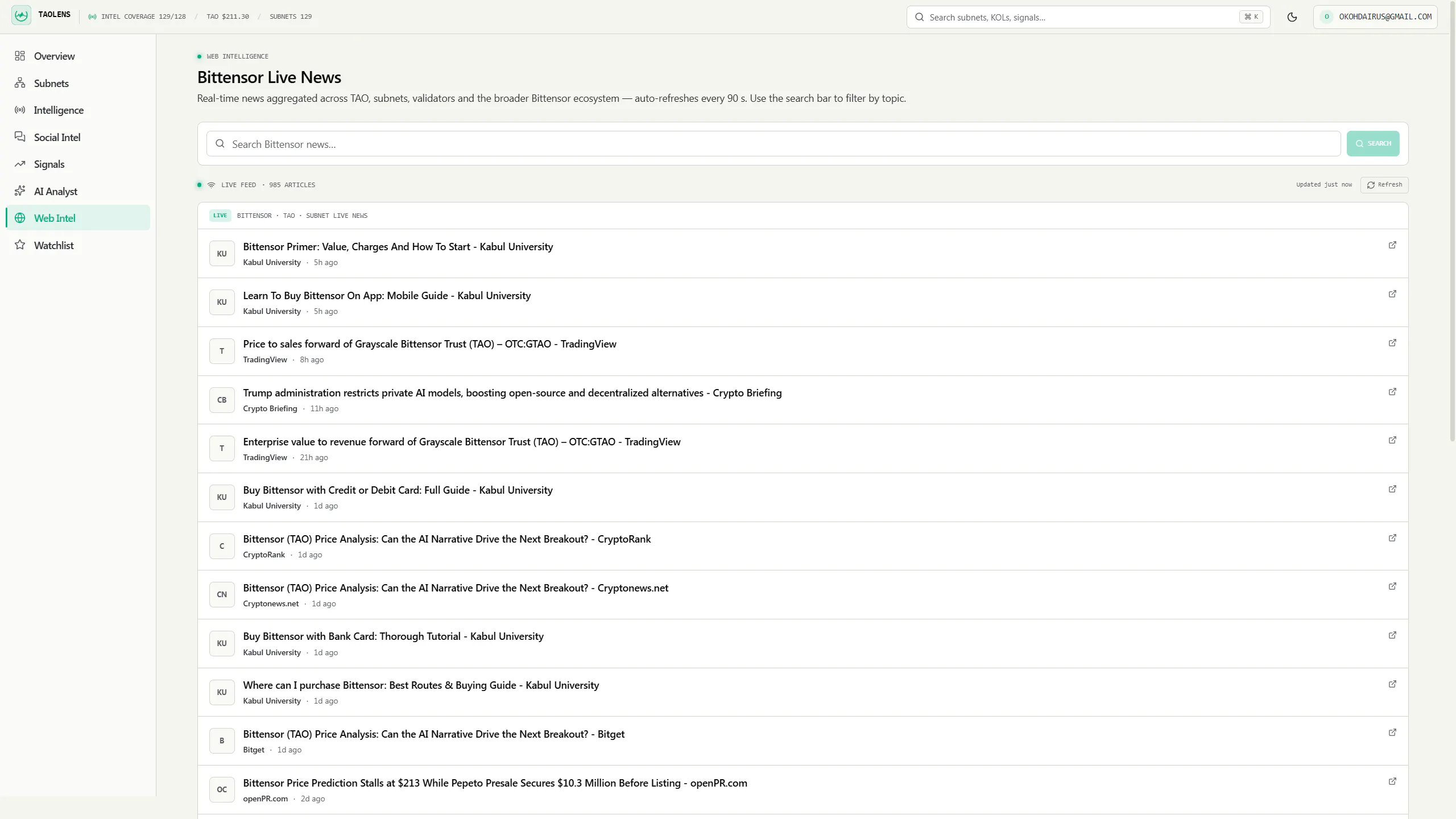Click the green SEARCH button
The width and height of the screenshot is (1456, 819).
(x=1372, y=143)
